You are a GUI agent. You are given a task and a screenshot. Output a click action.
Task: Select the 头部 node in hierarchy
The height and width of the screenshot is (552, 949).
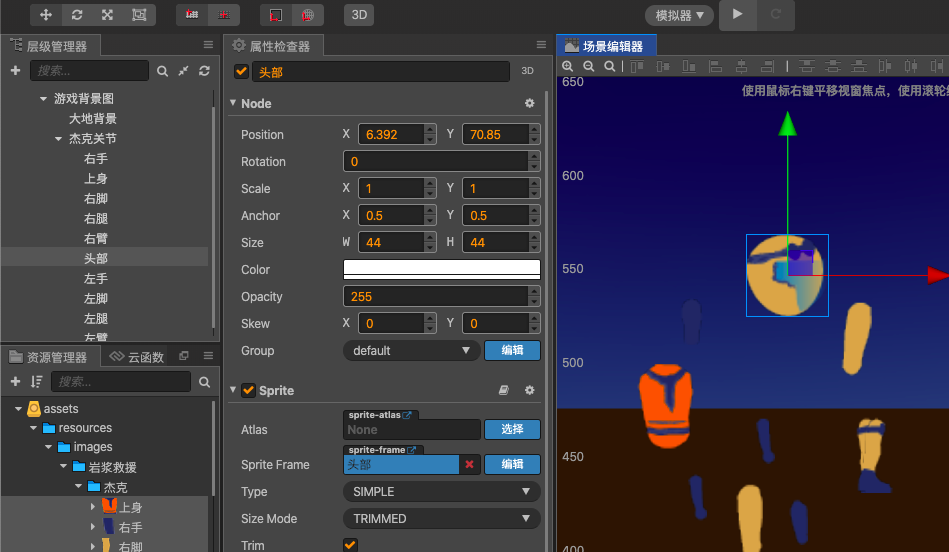[96, 258]
